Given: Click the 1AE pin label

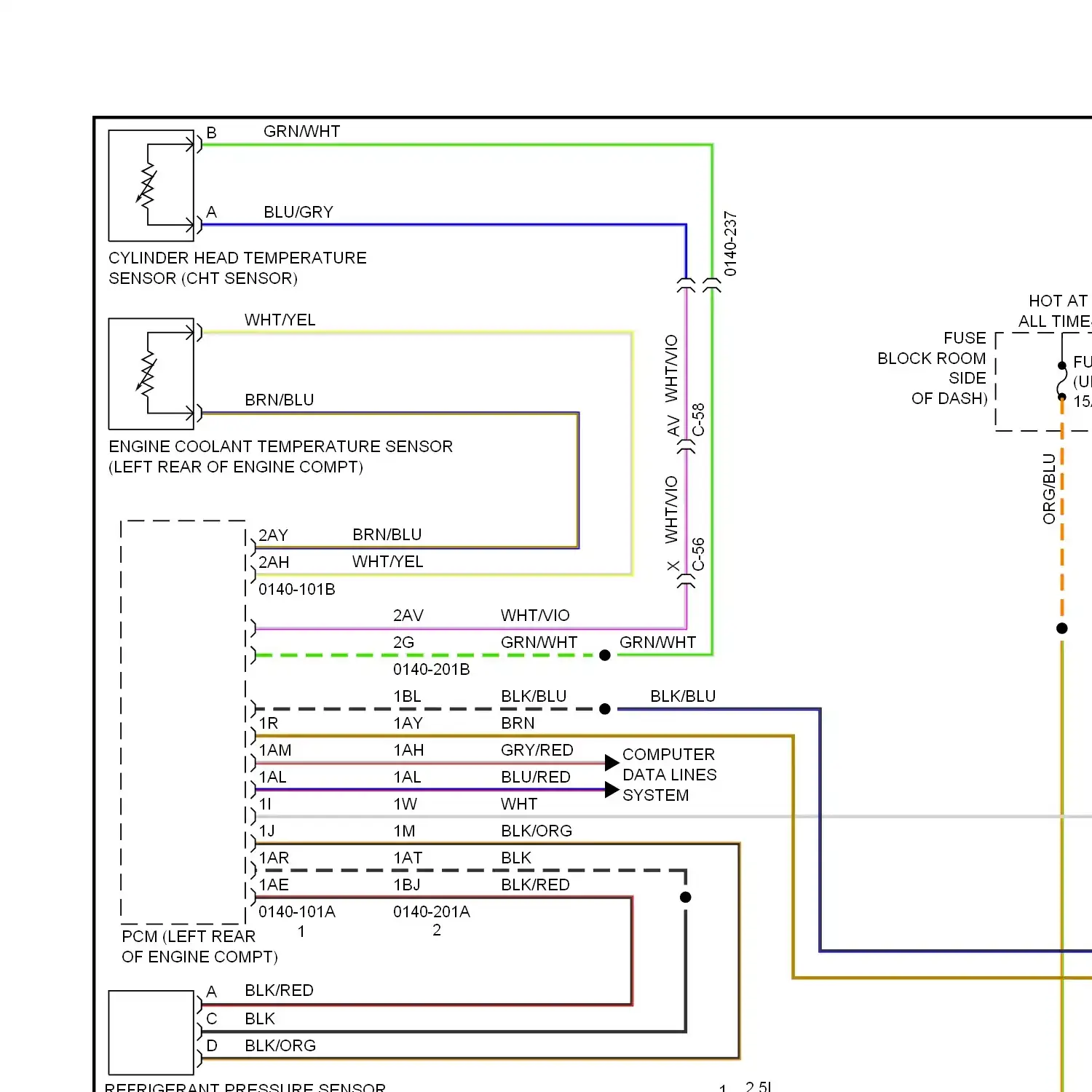Looking at the screenshot, I should click(274, 885).
